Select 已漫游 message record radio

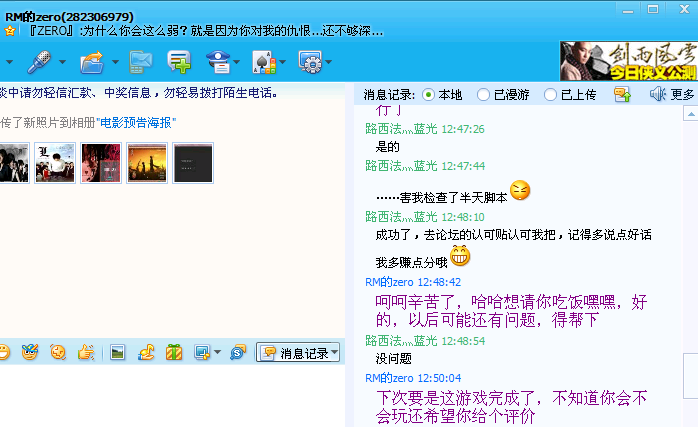(483, 94)
